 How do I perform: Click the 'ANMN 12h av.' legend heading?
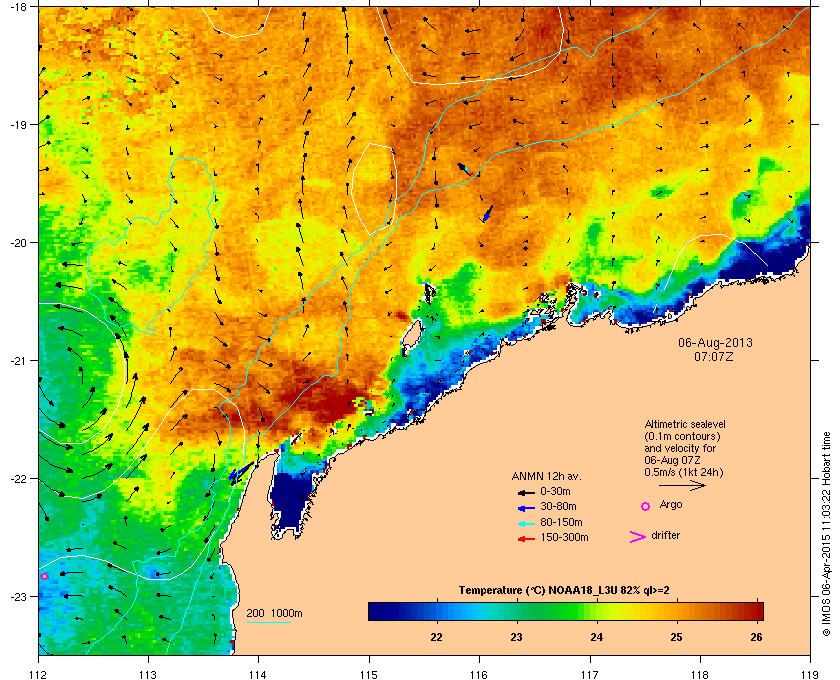(546, 476)
